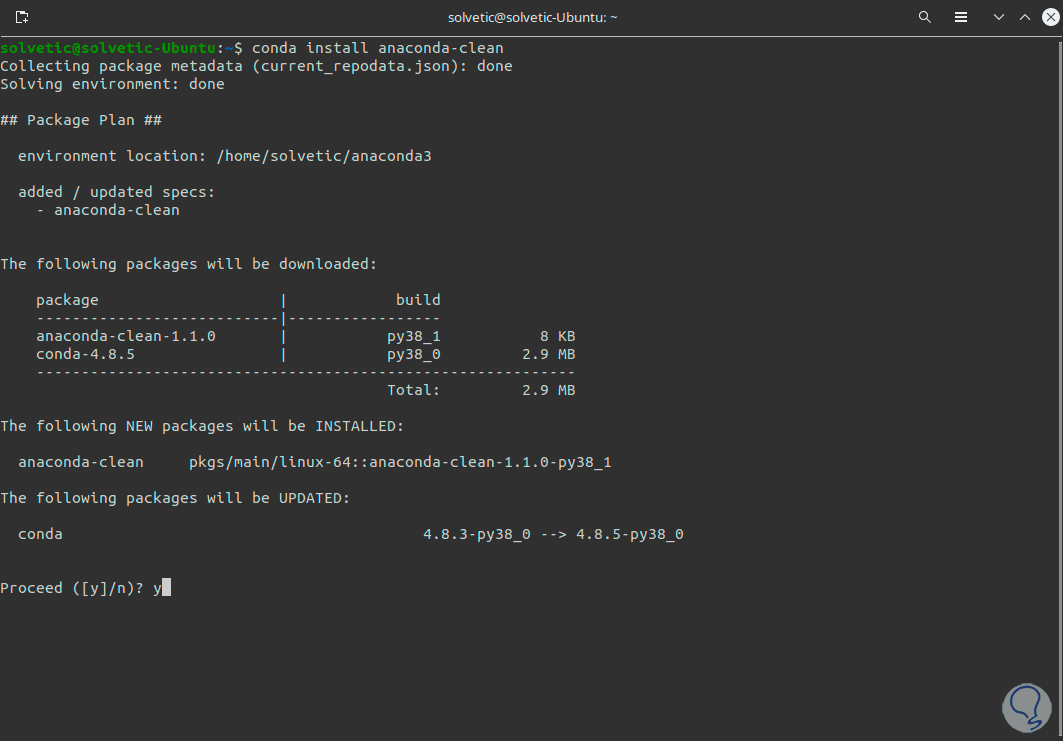Viewport: 1063px width, 741px height.
Task: Click the 4.8.5-py38_0 updated version text
Action: (x=629, y=534)
